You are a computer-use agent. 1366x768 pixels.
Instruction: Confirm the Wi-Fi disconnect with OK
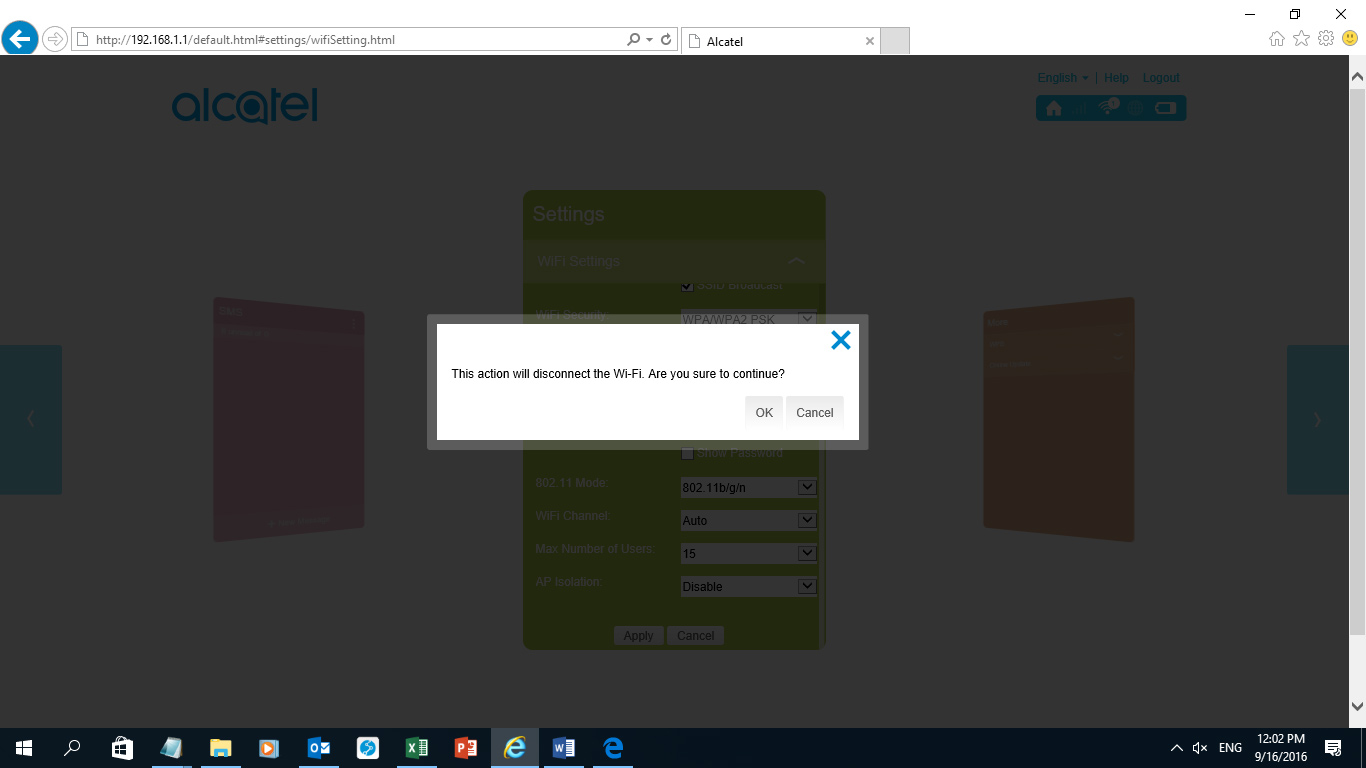764,412
